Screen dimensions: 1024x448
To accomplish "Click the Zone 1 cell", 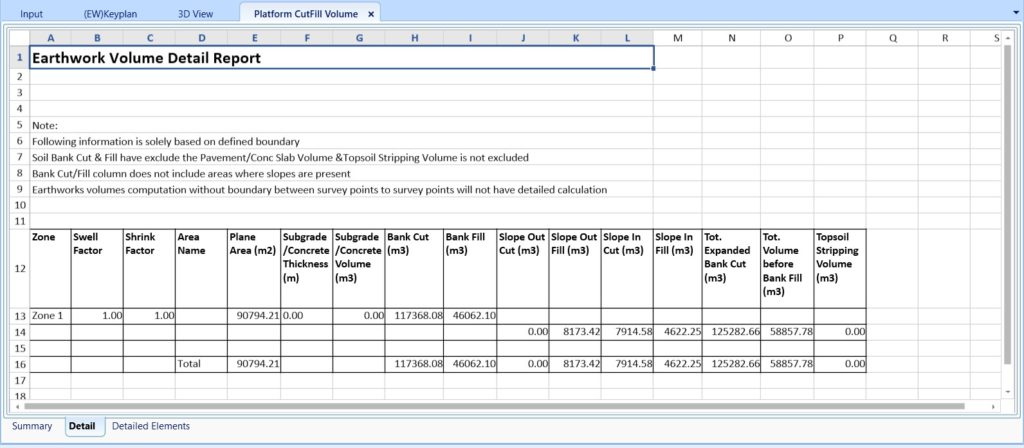I will coord(50,316).
